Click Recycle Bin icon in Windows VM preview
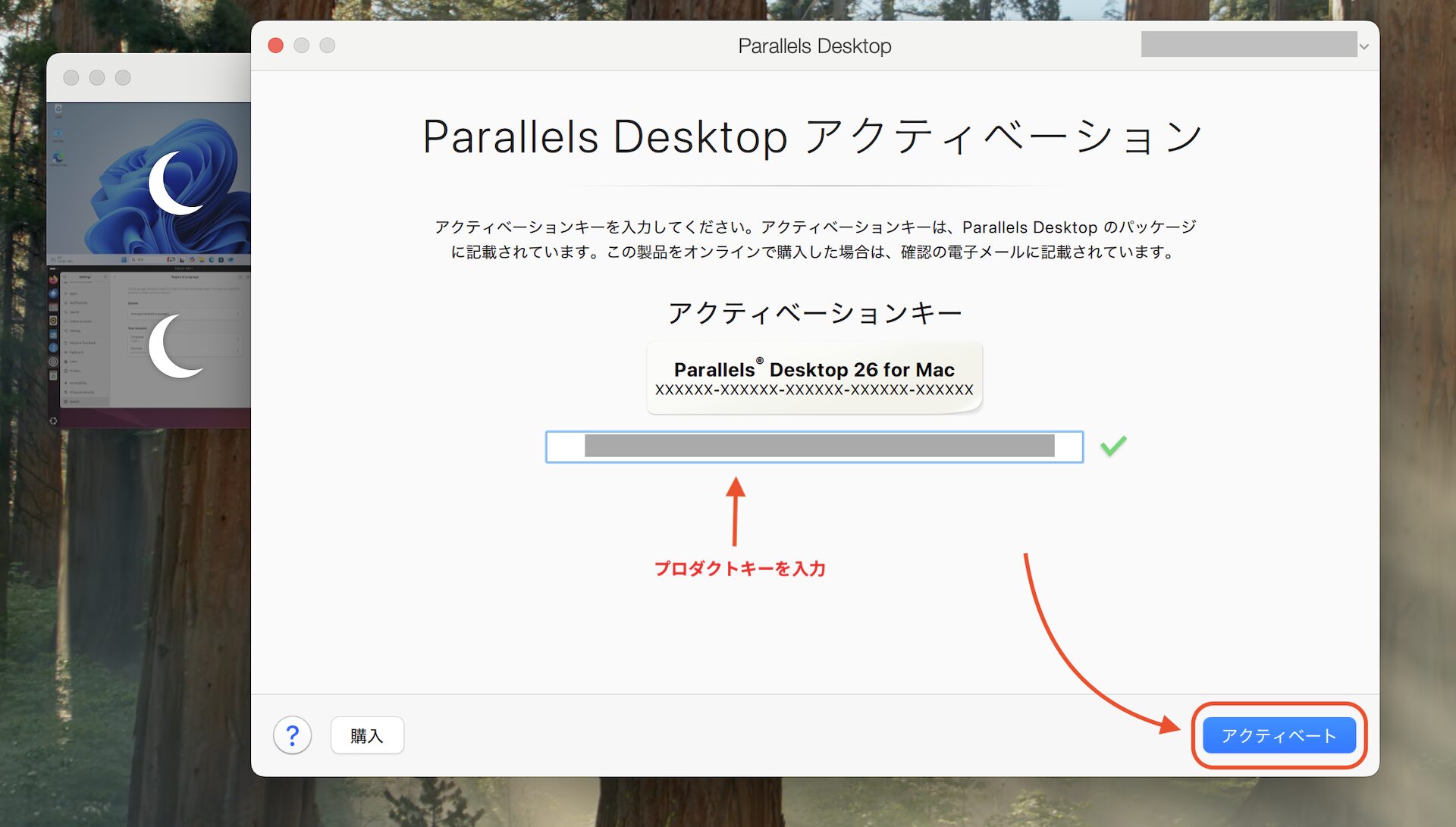Viewport: 1456px width, 827px height. coord(58,110)
